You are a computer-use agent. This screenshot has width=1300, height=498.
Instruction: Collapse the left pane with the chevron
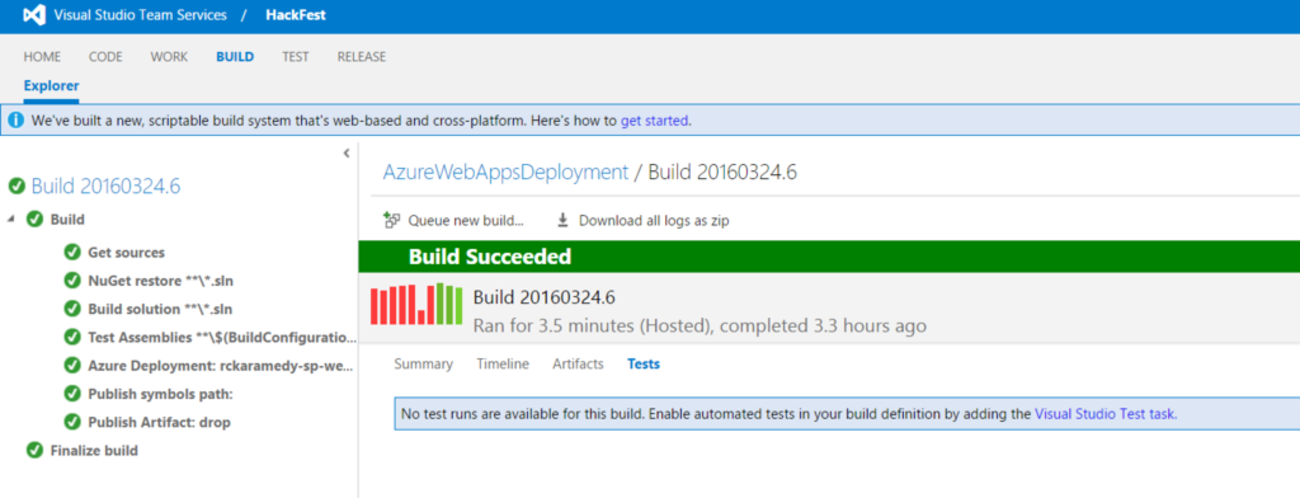tap(347, 153)
